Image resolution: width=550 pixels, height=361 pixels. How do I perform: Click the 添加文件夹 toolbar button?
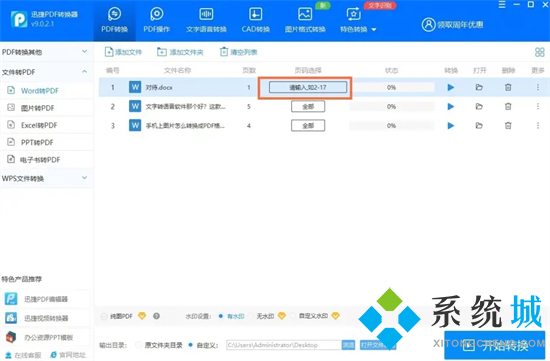(x=180, y=52)
